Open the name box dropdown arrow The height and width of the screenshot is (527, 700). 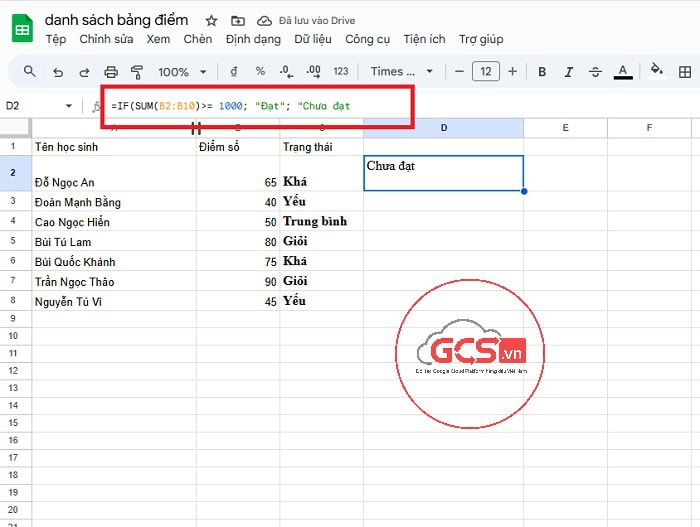pyautogui.click(x=69, y=106)
